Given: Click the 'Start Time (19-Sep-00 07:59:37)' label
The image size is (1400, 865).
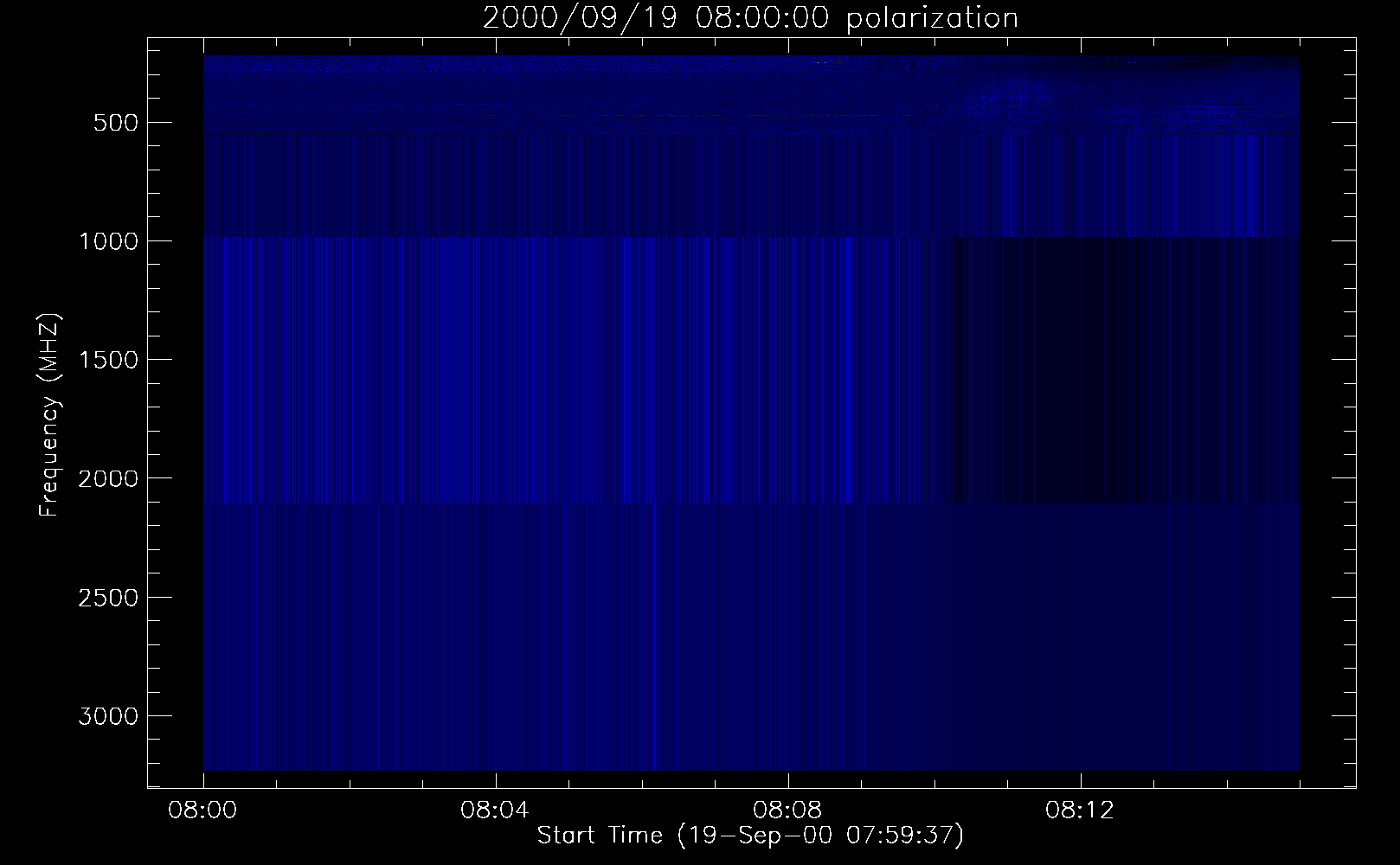Looking at the screenshot, I should click(750, 835).
